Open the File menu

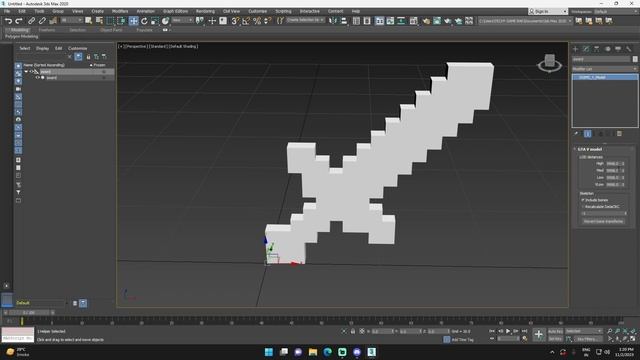(x=7, y=11)
